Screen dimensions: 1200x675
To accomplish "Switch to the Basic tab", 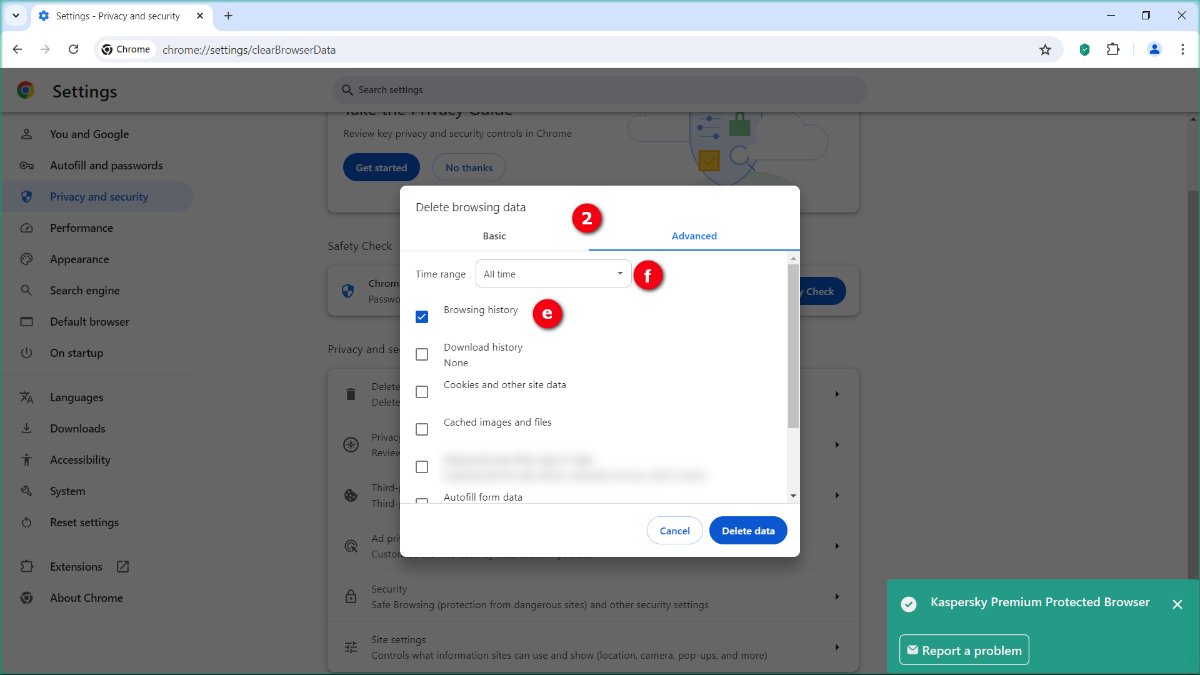I will (x=494, y=236).
